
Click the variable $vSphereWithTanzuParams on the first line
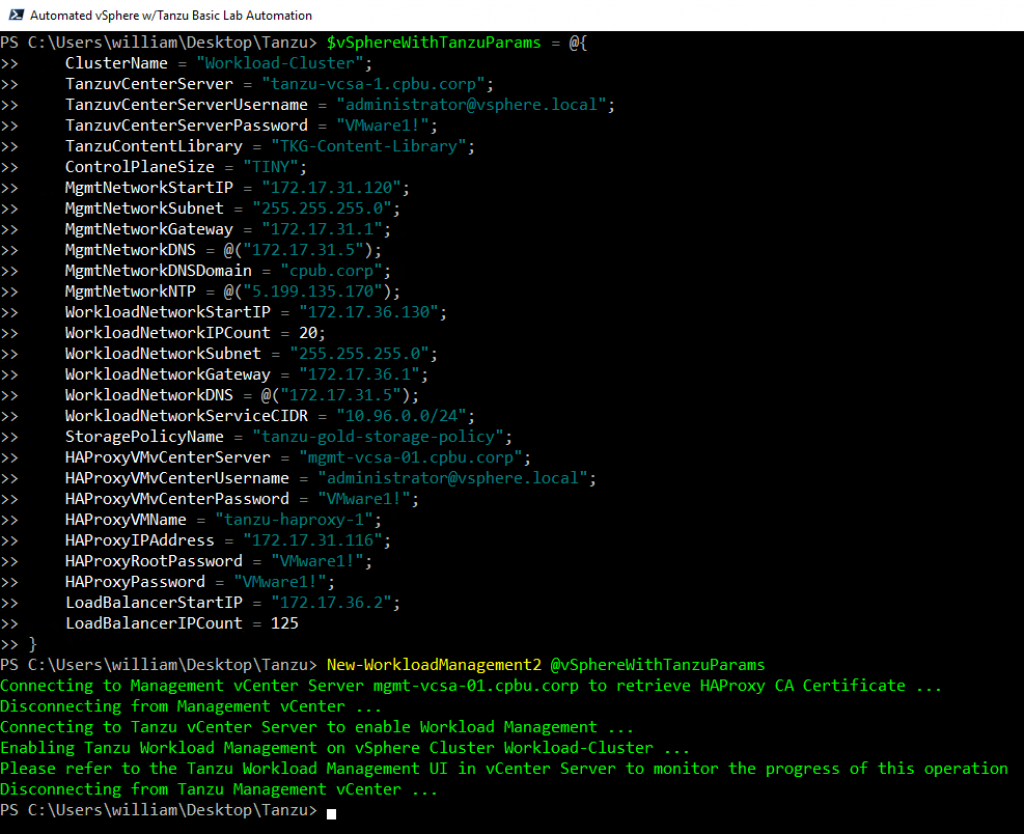[x=434, y=43]
